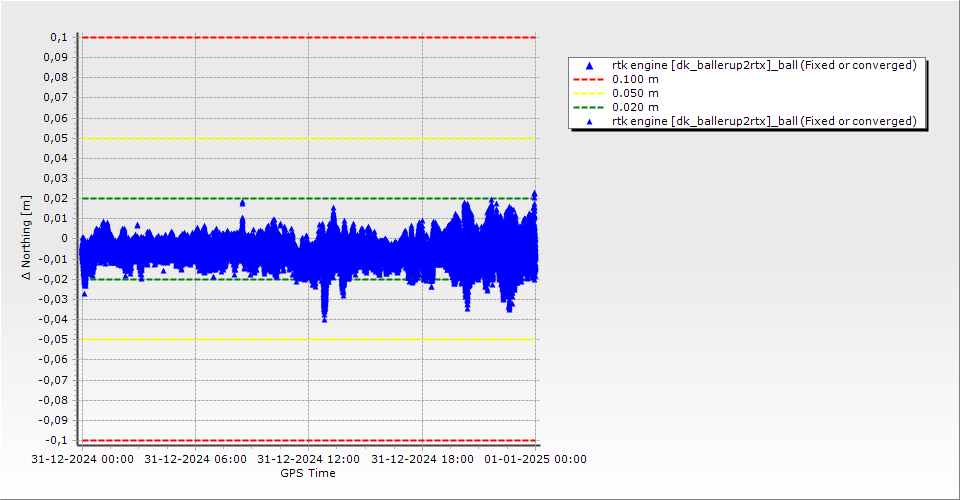Click the '-0,03' y-axis tick label

pos(53,299)
